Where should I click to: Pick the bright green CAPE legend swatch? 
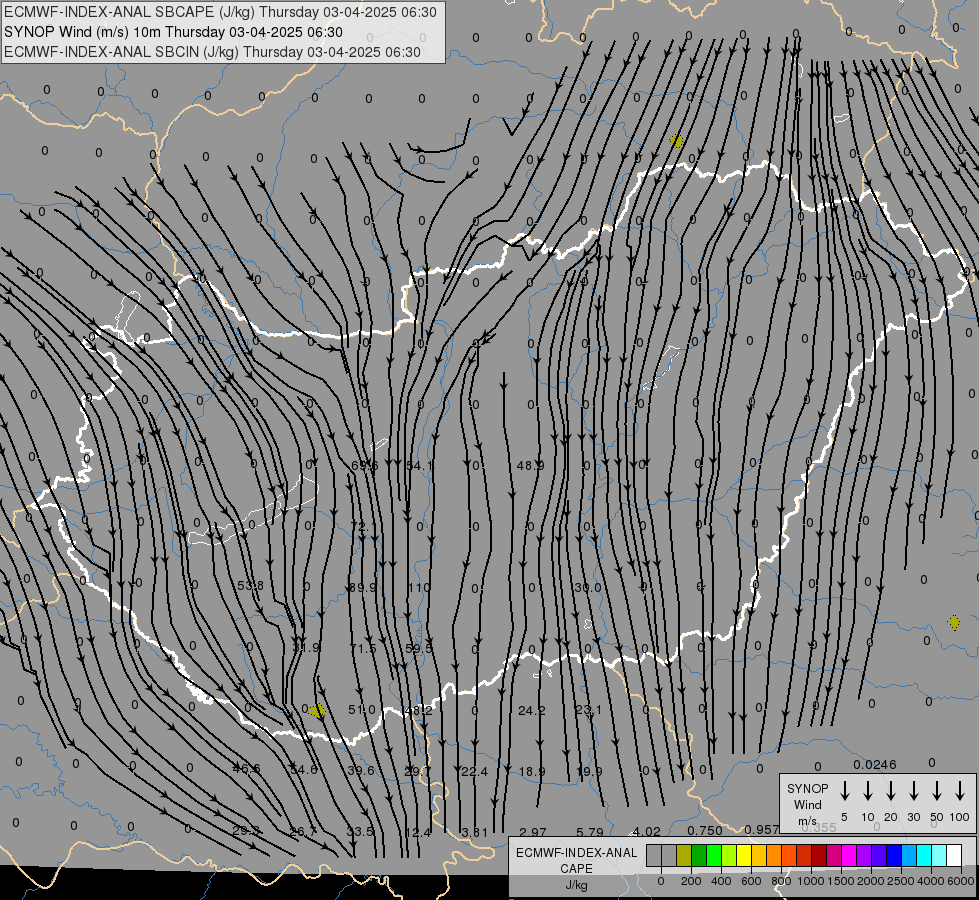click(714, 856)
